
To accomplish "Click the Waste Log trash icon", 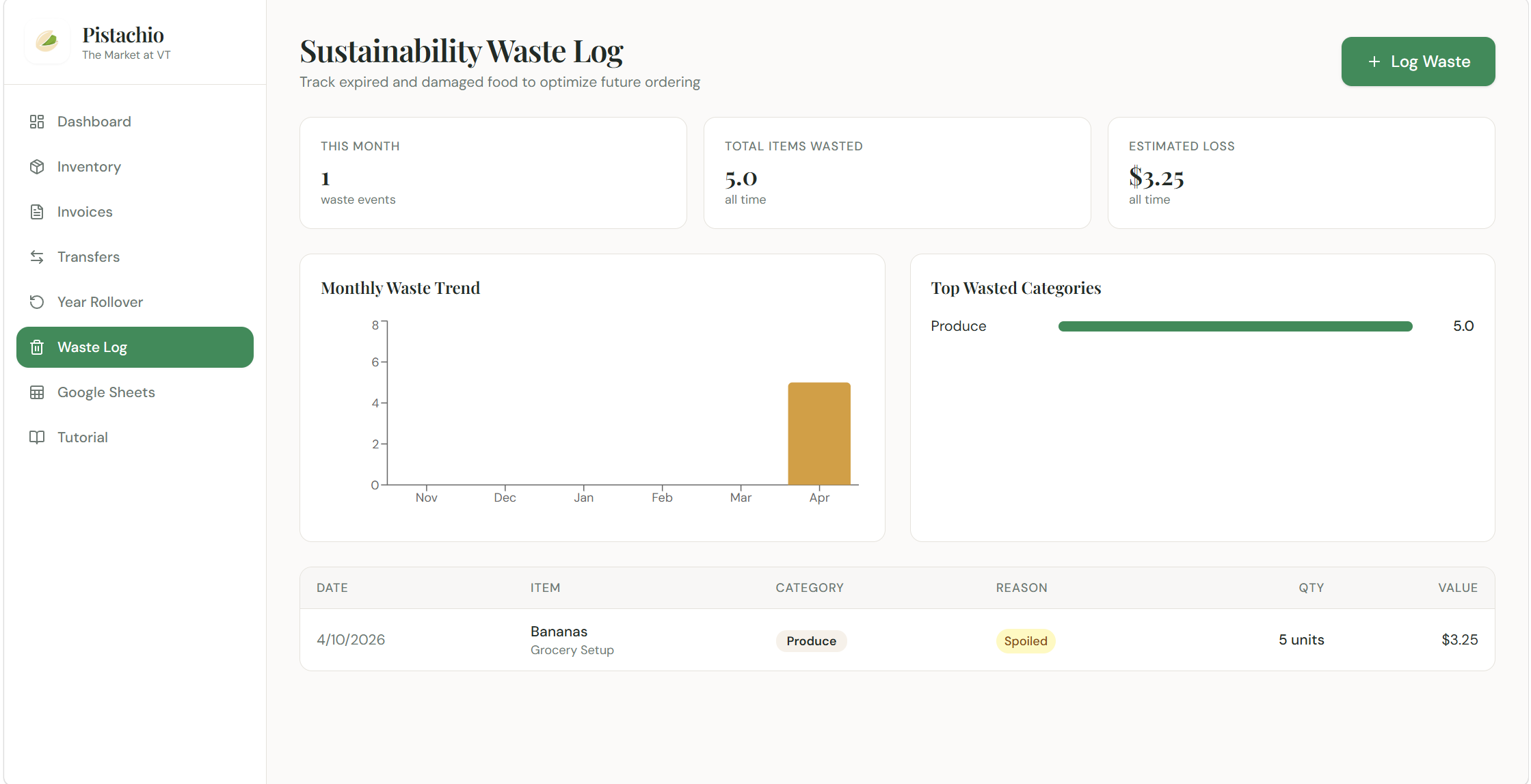I will pyautogui.click(x=37, y=347).
